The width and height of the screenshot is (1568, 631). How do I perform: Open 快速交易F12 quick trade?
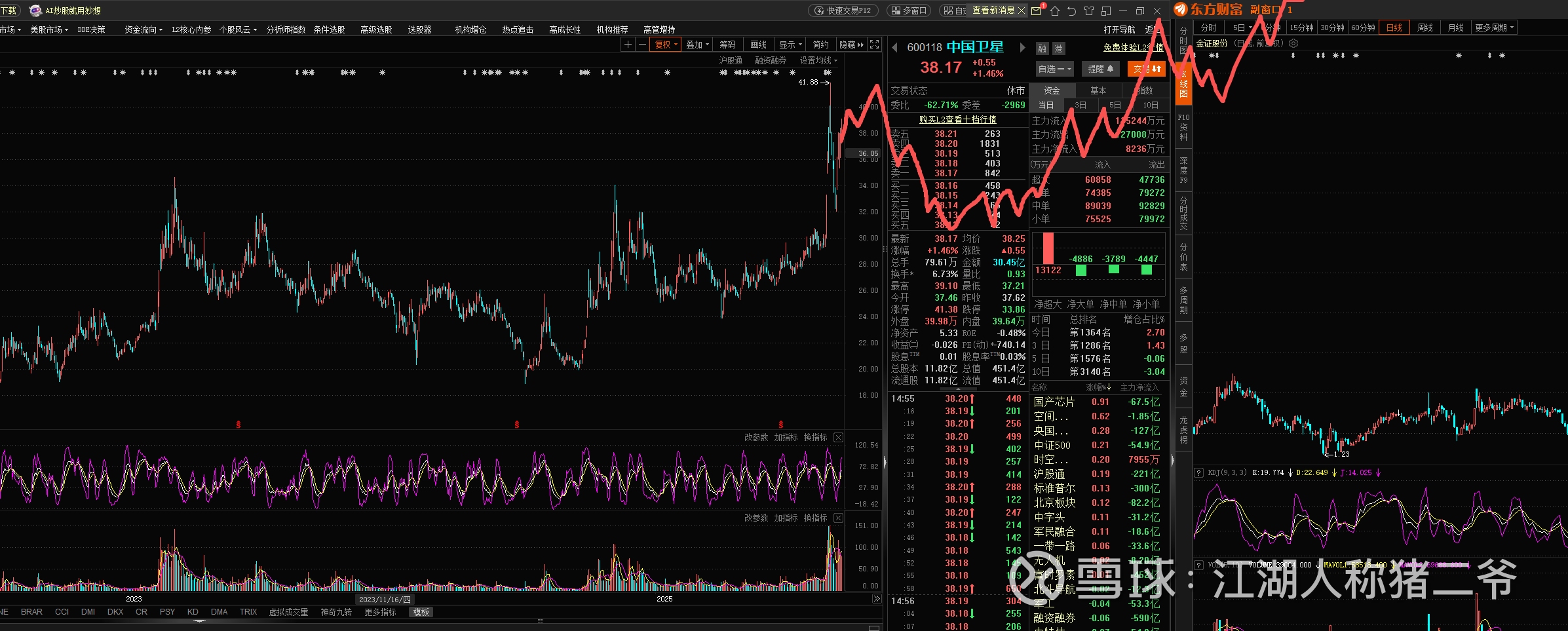click(x=843, y=10)
